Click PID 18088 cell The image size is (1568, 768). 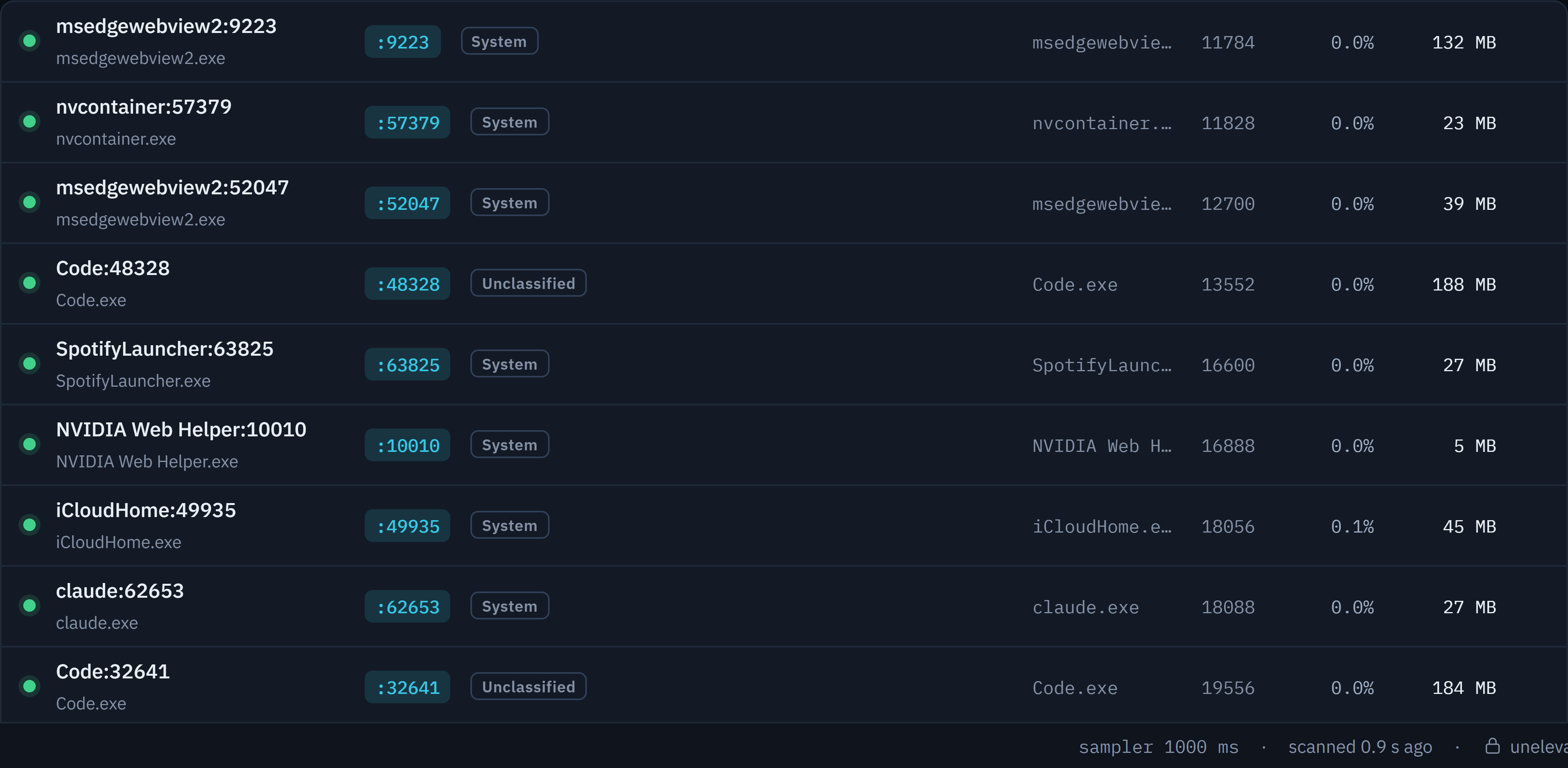click(x=1228, y=607)
